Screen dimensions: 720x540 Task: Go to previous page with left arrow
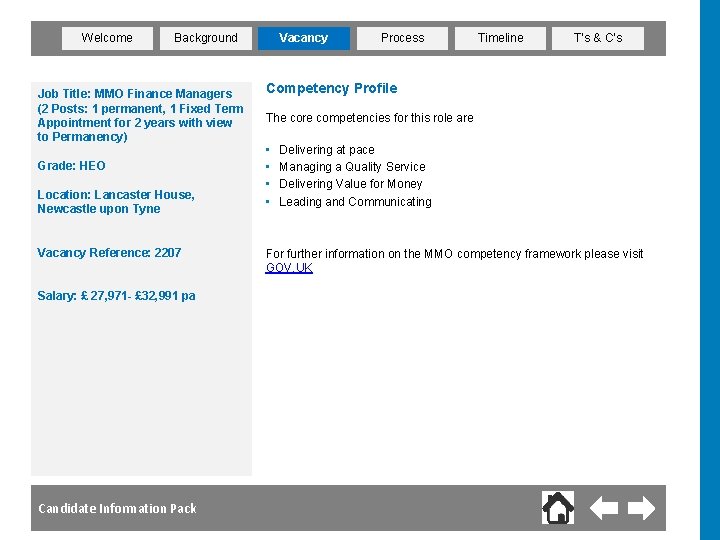pos(603,508)
